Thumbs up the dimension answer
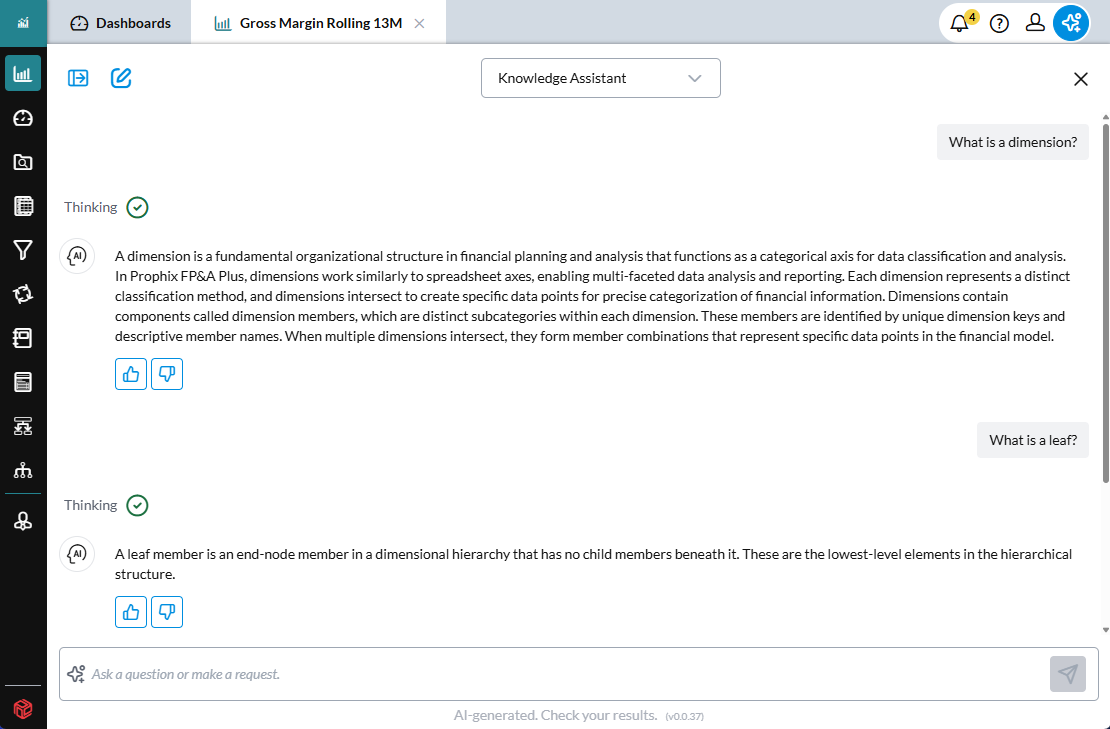1110x729 pixels. tap(131, 374)
